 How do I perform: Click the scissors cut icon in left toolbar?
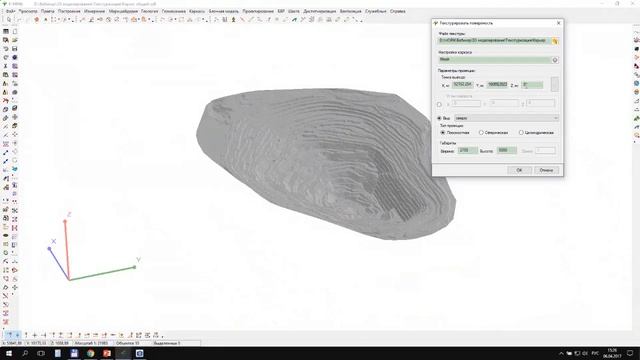pyautogui.click(x=6, y=66)
